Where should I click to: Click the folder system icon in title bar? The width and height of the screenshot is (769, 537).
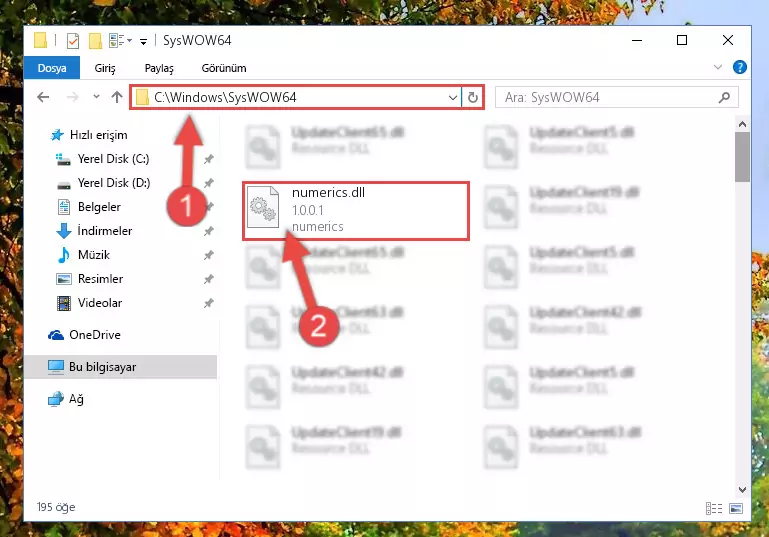coord(40,40)
